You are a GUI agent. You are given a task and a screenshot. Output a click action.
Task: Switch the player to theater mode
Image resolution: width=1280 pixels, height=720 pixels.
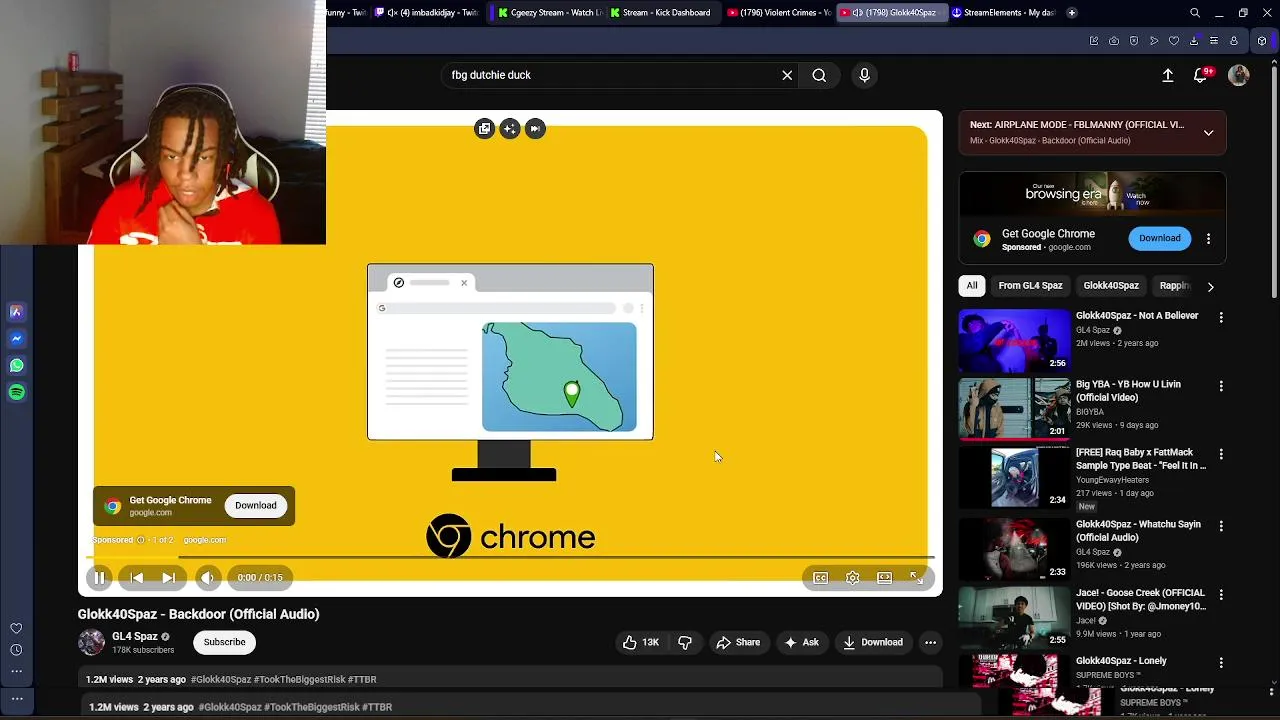884,577
